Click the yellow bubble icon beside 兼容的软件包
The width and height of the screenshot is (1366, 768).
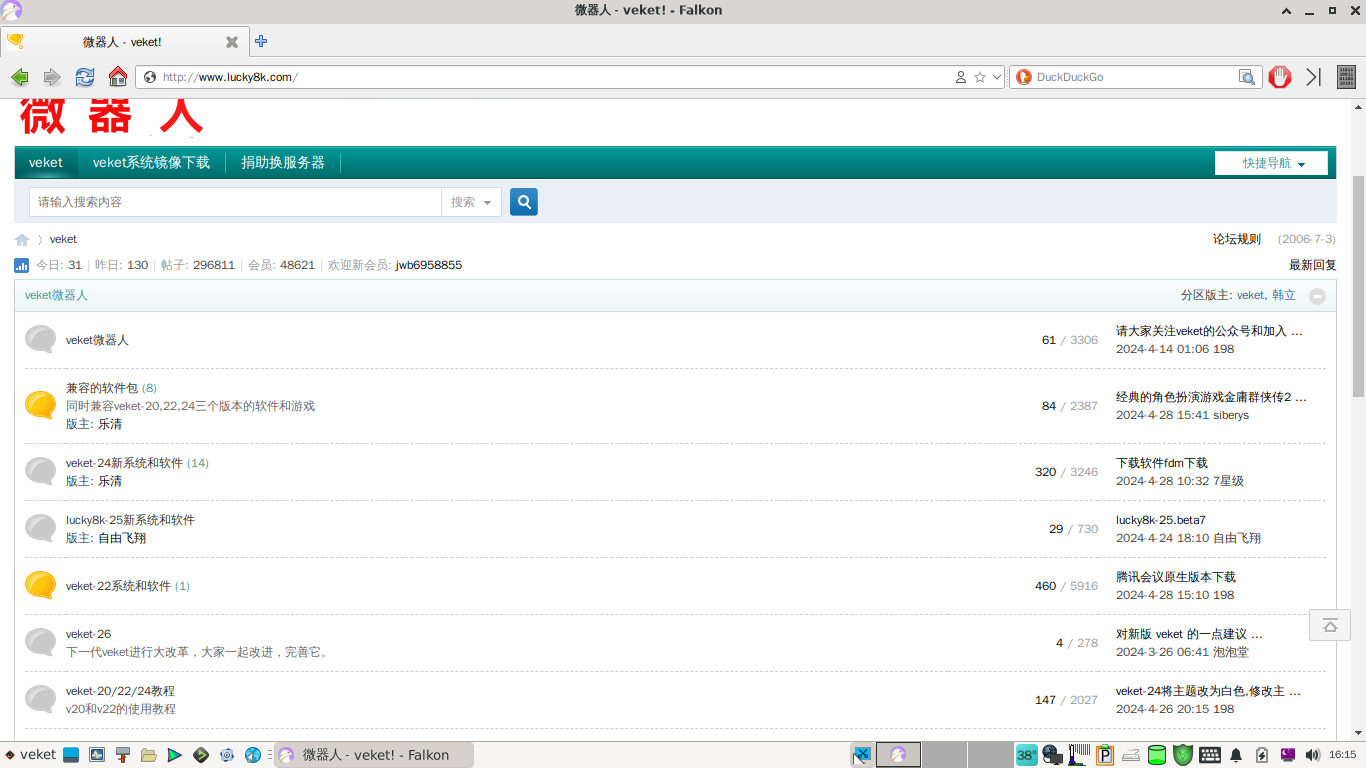[40, 405]
